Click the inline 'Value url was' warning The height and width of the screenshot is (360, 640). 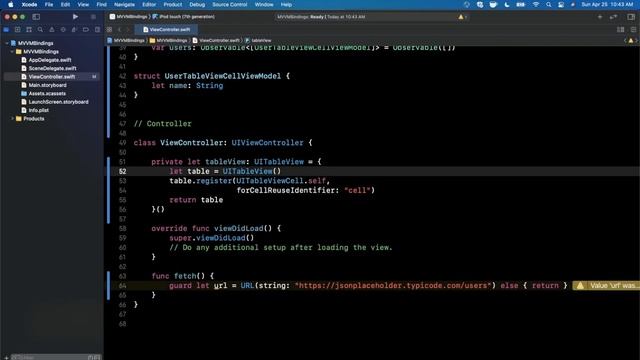tap(606, 285)
